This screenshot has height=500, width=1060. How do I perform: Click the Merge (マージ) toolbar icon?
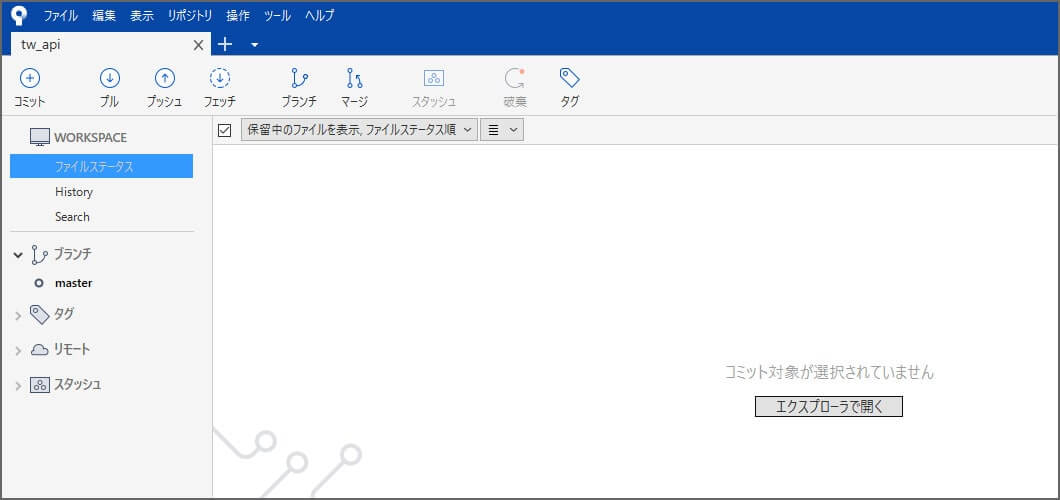[354, 79]
